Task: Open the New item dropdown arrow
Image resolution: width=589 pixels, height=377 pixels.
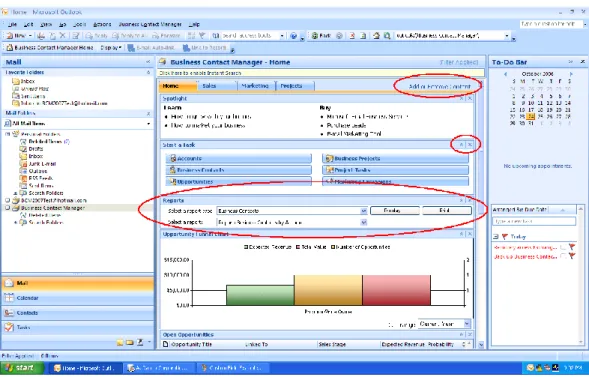Action: [x=30, y=36]
